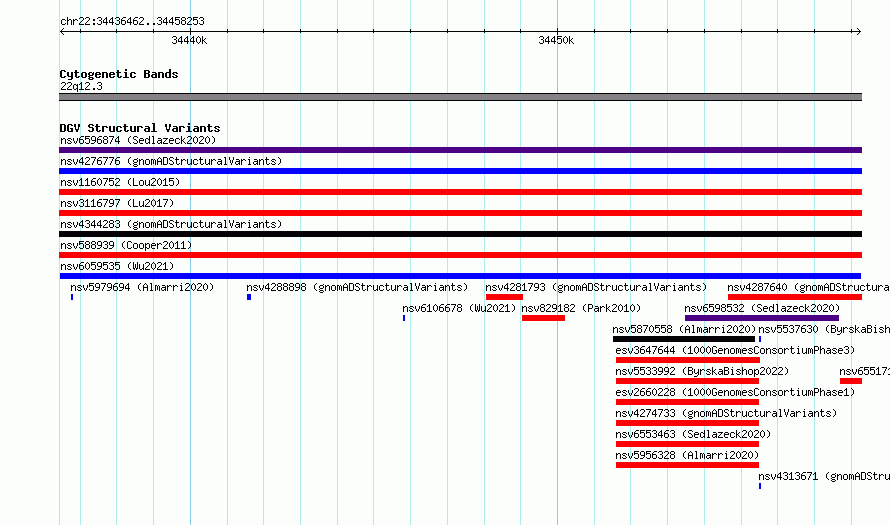Click the left arrowhead of the ruler
The image size is (890, 525).
click(x=62, y=32)
